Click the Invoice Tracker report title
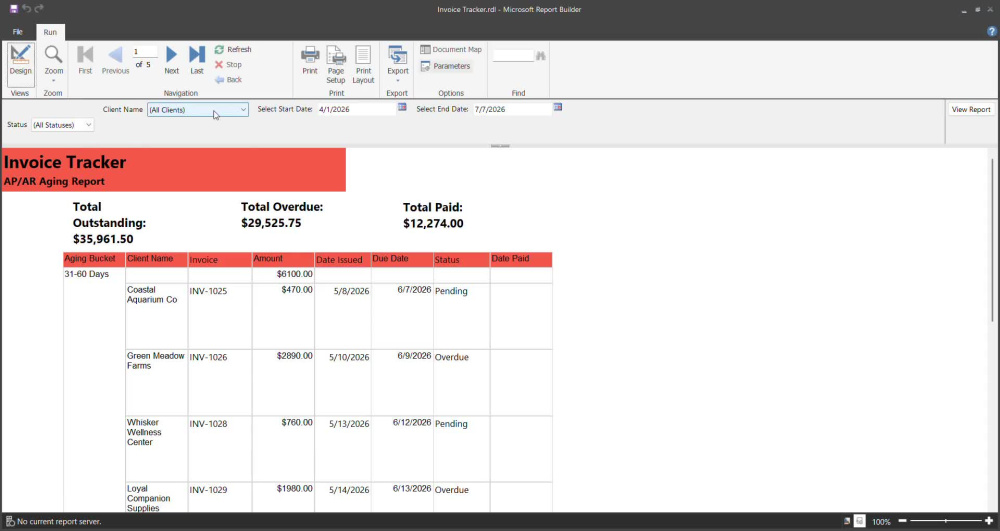The width and height of the screenshot is (1000, 531). 64,162
